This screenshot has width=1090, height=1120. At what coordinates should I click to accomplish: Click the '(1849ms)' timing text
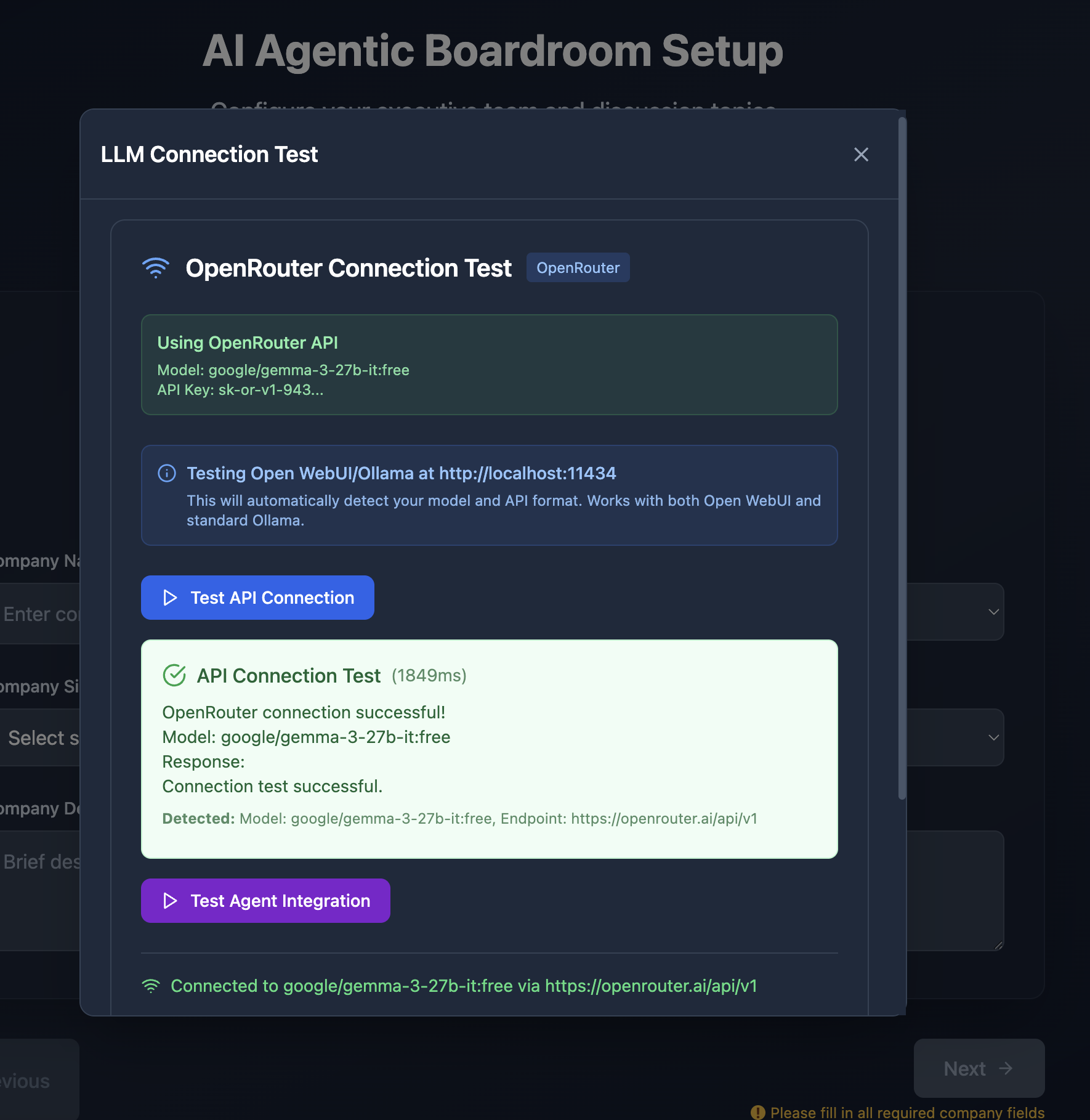[429, 675]
